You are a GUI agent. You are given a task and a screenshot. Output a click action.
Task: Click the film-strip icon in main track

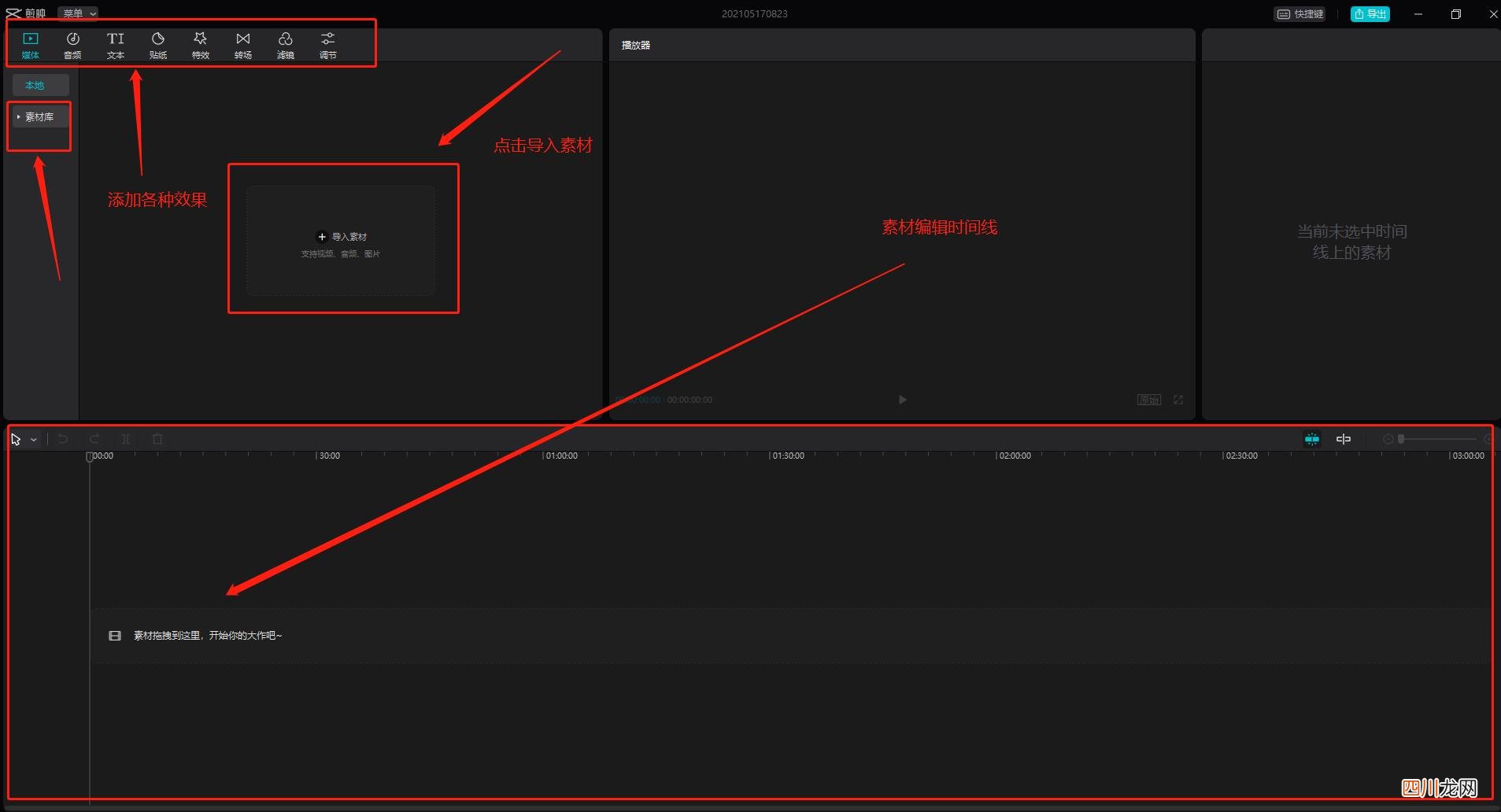(x=115, y=636)
